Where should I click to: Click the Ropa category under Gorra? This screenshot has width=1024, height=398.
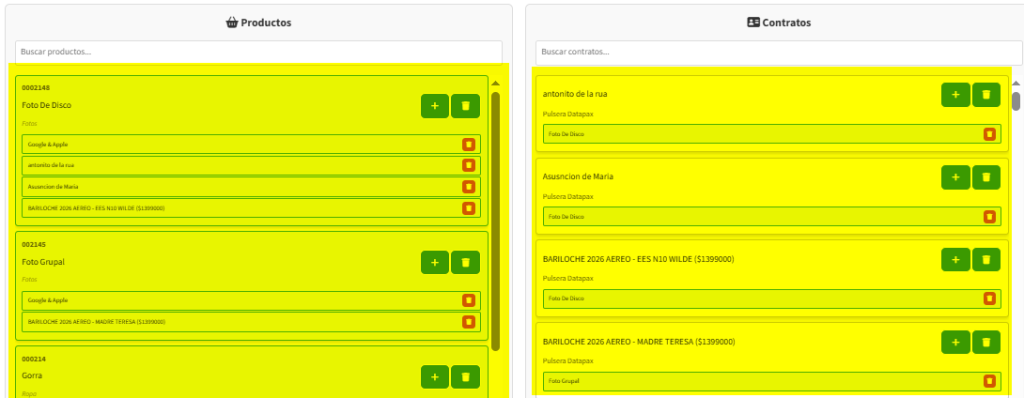pyautogui.click(x=29, y=394)
